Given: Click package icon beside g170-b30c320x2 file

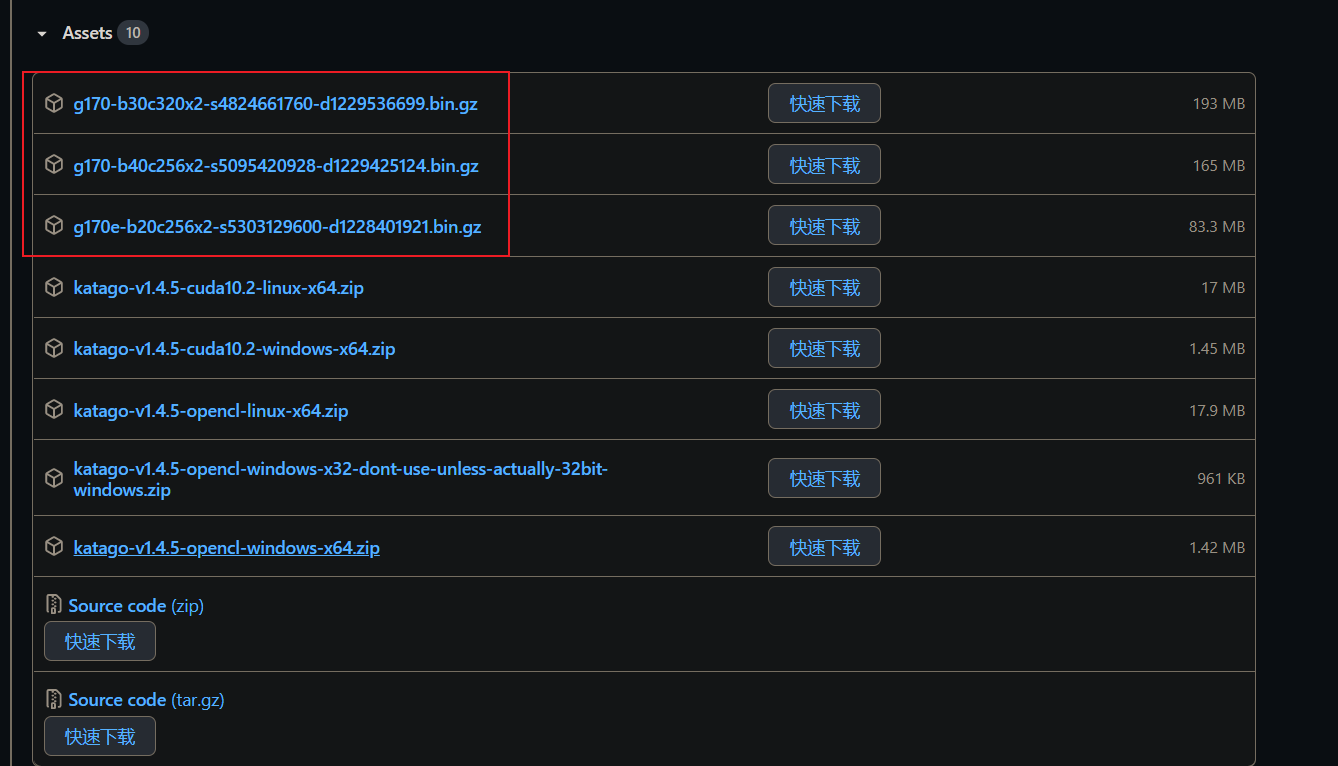Looking at the screenshot, I should tap(54, 103).
